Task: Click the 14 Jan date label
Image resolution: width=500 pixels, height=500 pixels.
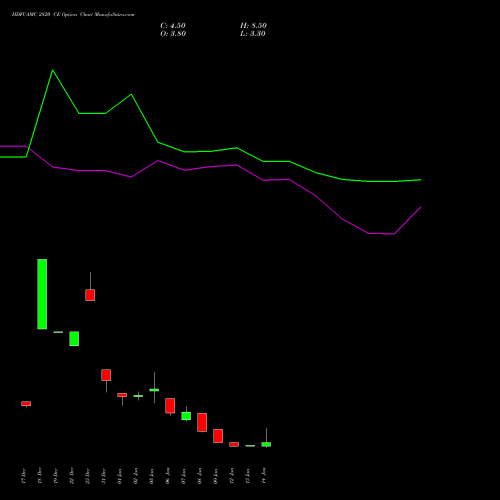Action: (x=264, y=476)
